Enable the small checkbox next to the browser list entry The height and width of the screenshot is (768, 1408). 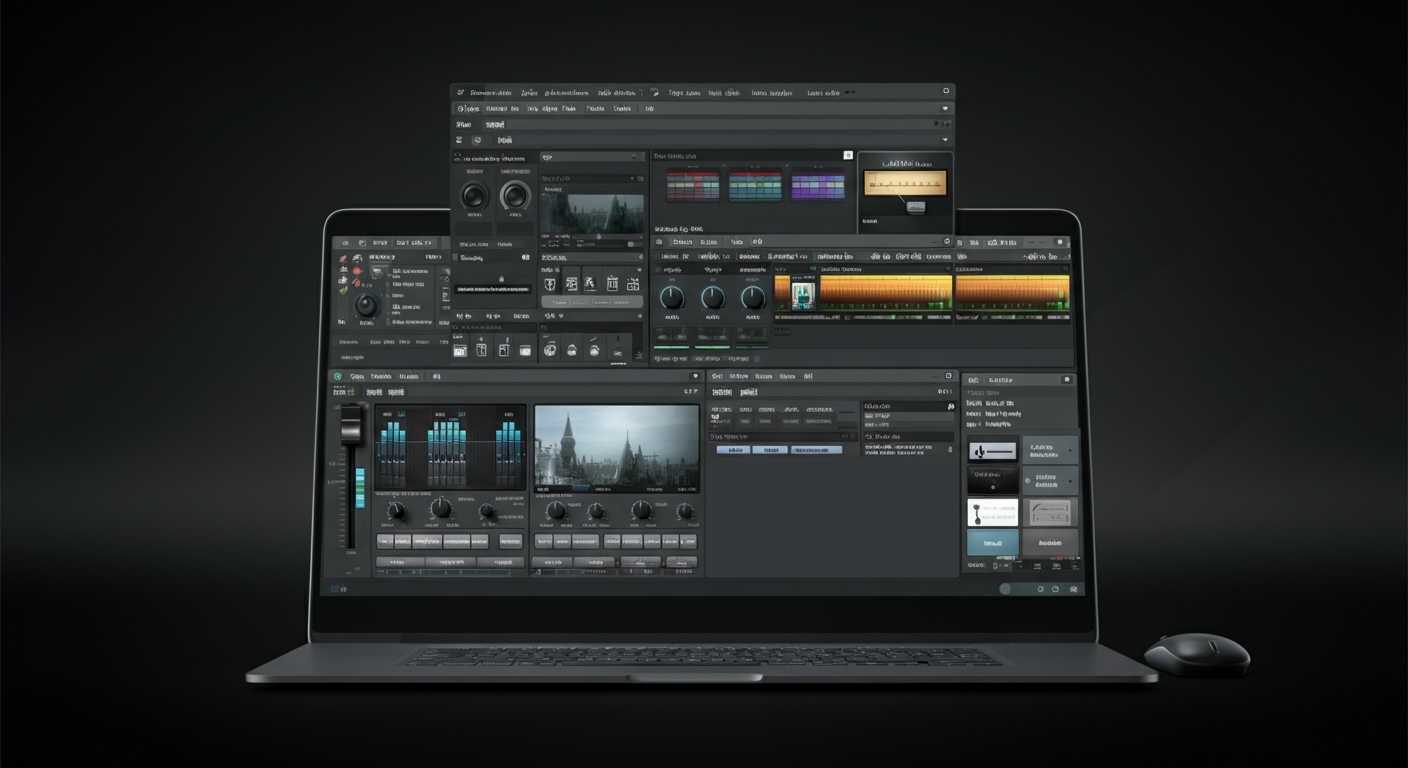tap(455, 257)
